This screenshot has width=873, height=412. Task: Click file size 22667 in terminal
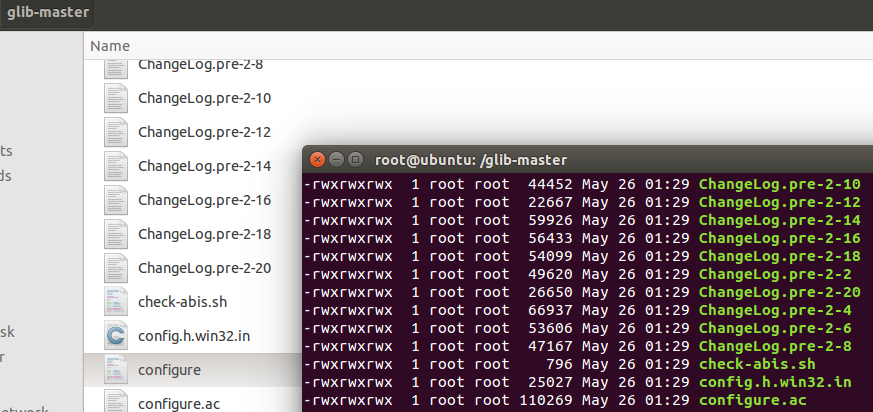pos(550,202)
